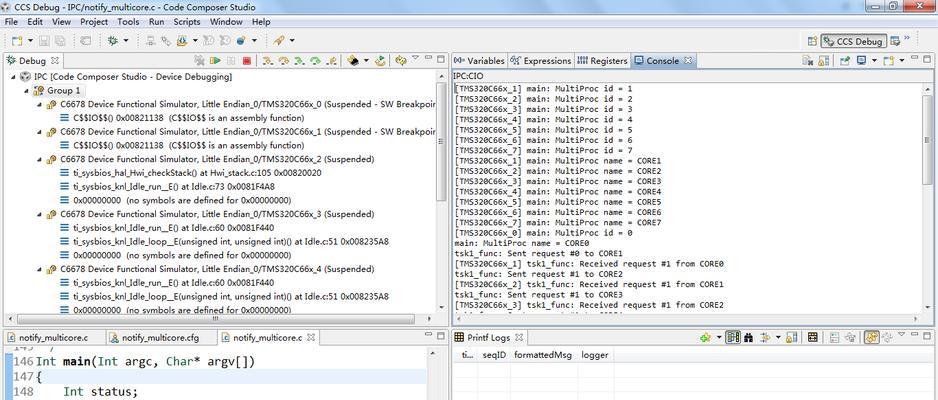The height and width of the screenshot is (400, 938).
Task: Open dropdown beside the CPU Reset chip icon
Action: point(366,60)
